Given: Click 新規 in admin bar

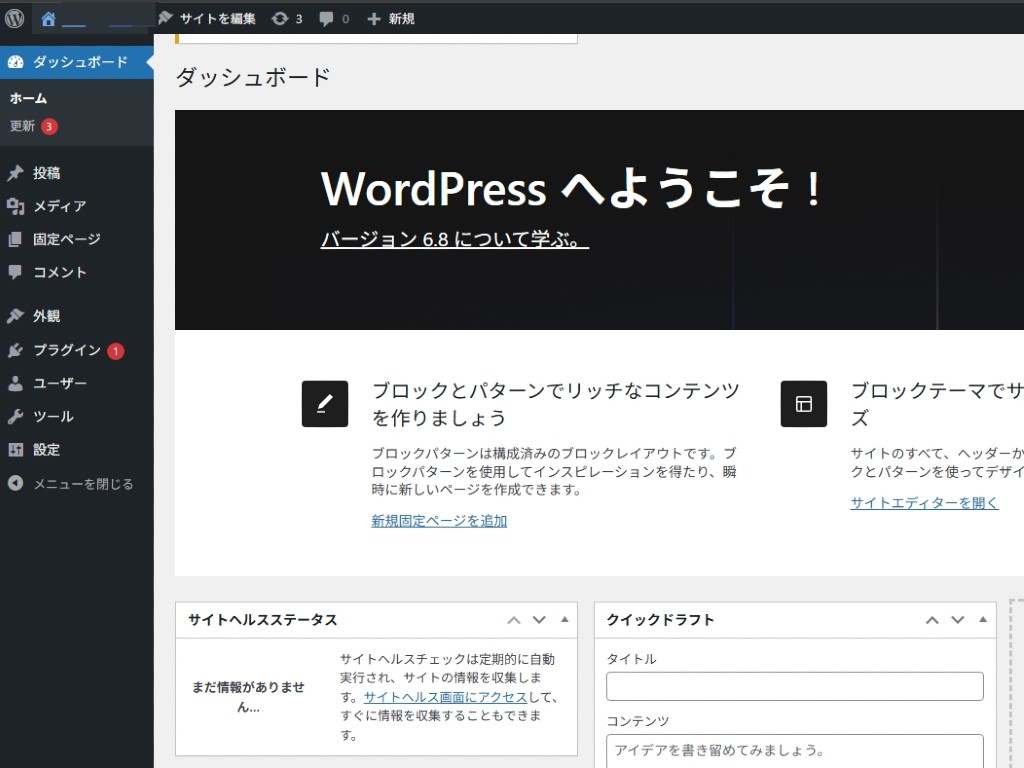Looking at the screenshot, I should point(401,19).
